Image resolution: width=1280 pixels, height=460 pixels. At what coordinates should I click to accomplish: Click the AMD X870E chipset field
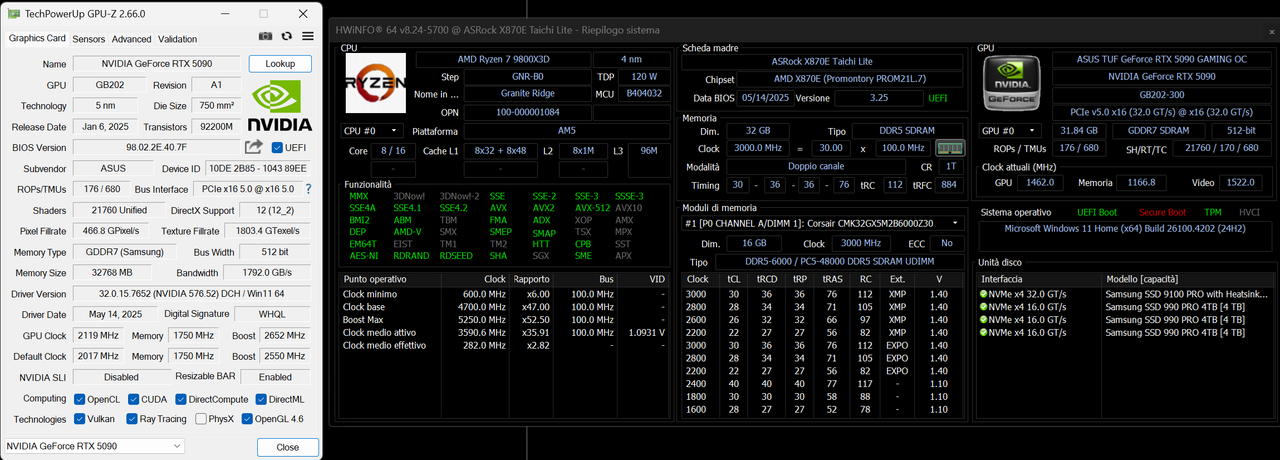850,79
